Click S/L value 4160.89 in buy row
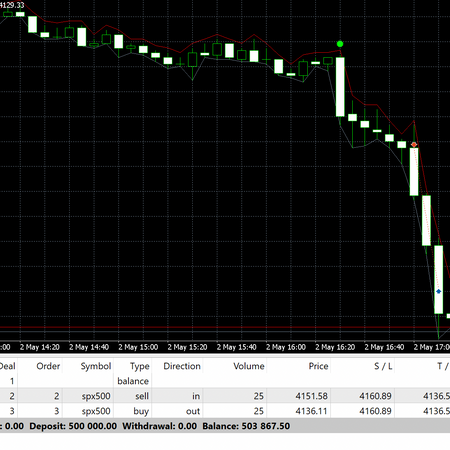Image resolution: width=450 pixels, height=450 pixels. click(375, 411)
